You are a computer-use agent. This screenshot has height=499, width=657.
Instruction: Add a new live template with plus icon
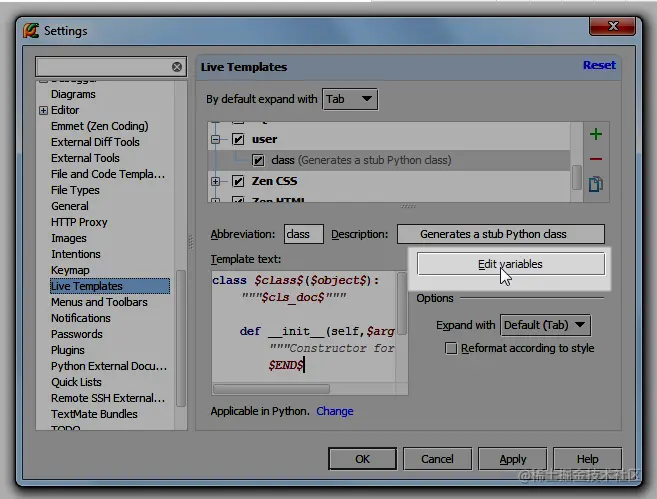pyautogui.click(x=595, y=134)
